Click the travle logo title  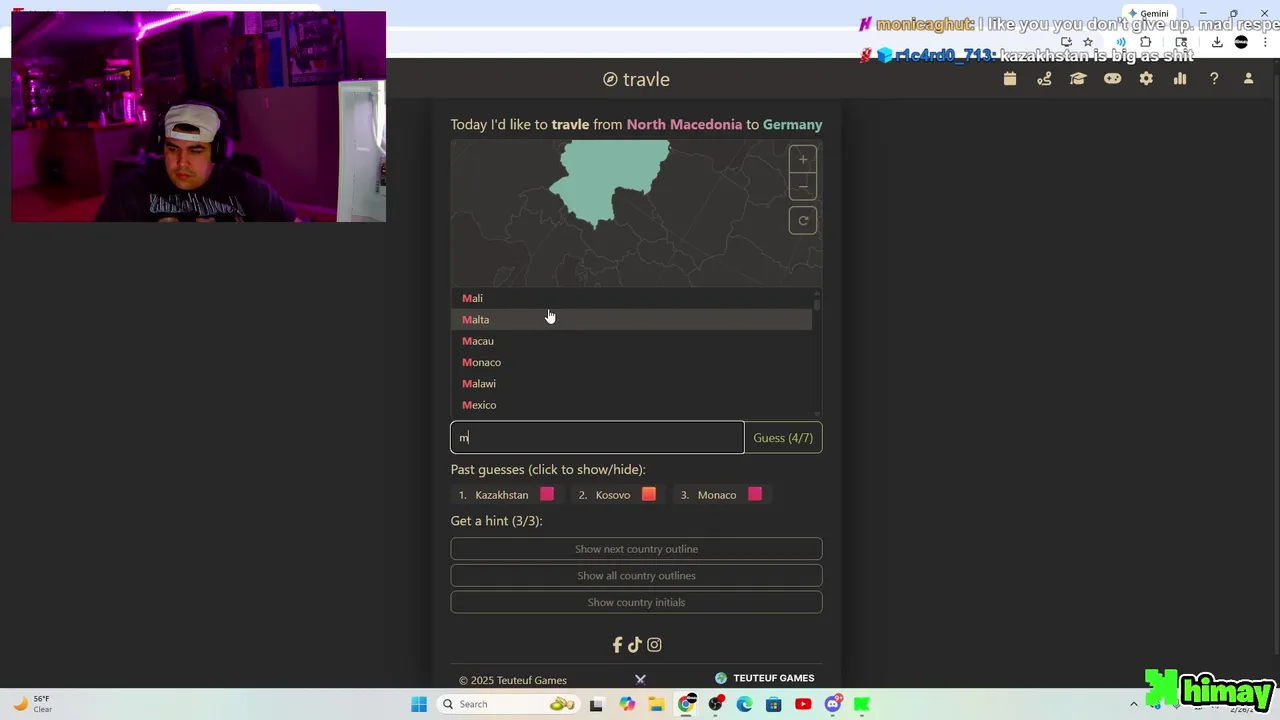click(x=636, y=79)
